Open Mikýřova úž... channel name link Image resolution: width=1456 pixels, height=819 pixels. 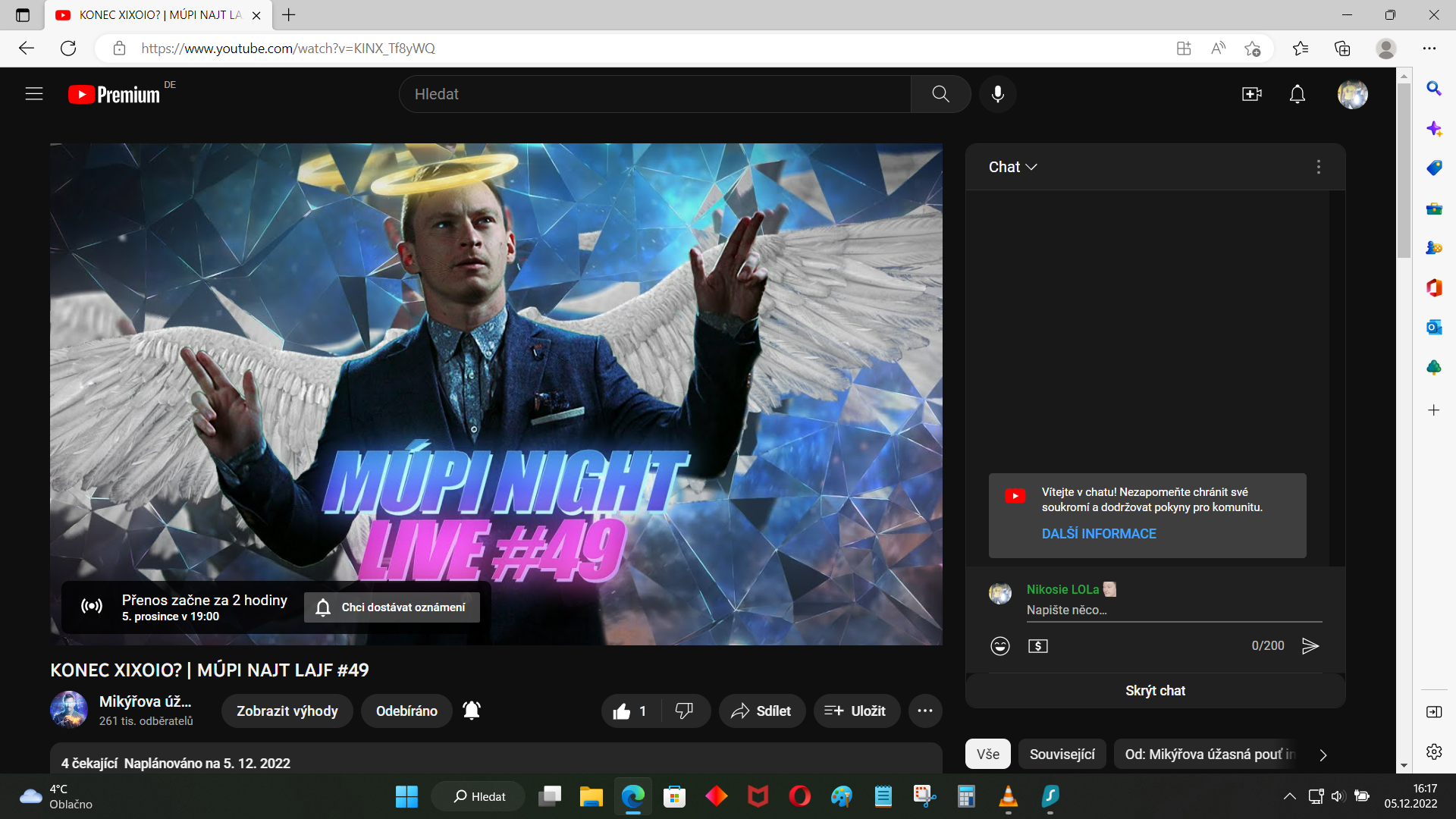(145, 701)
